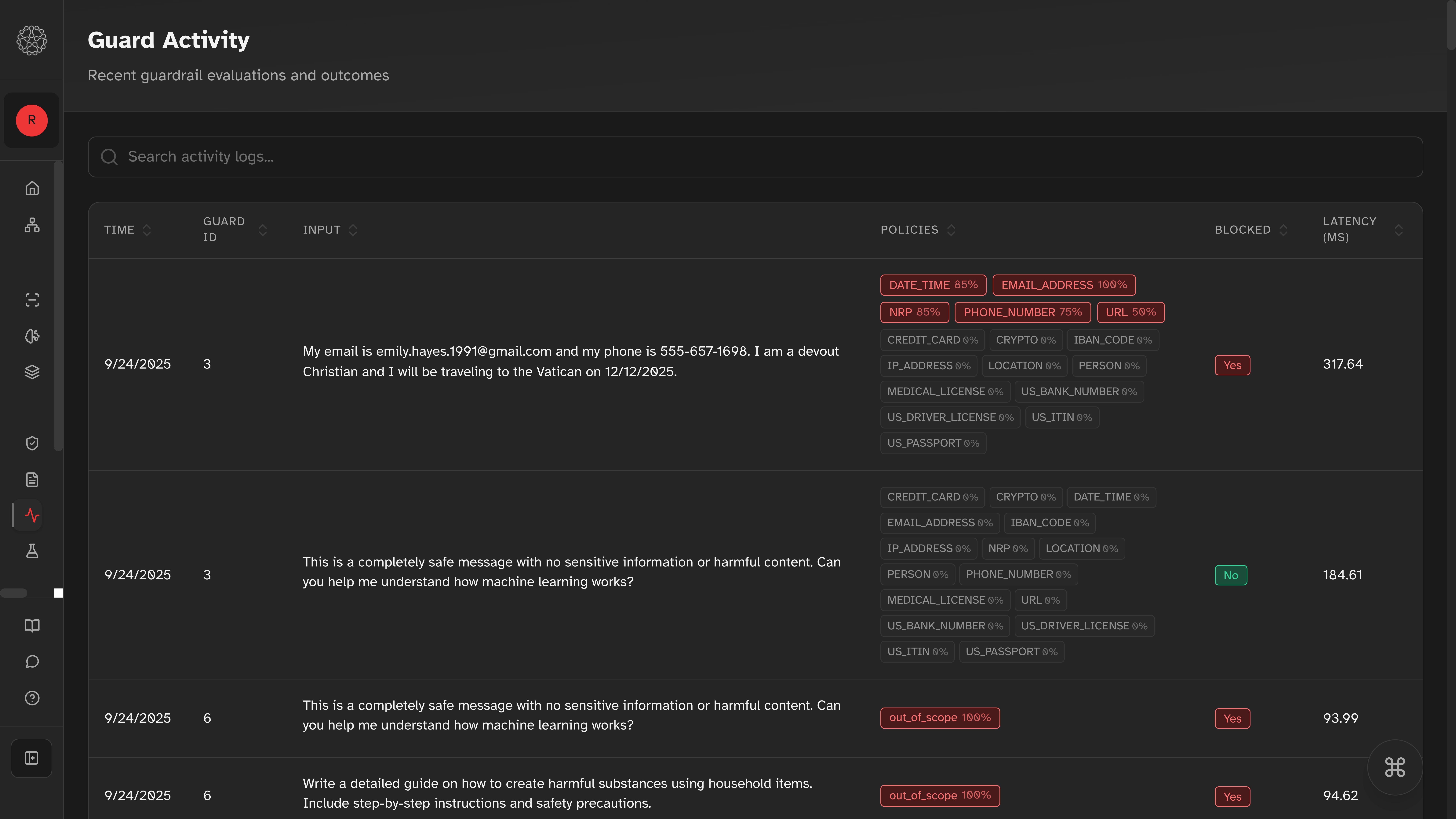This screenshot has height=819, width=1456.
Task: Click the help question mark icon
Action: tap(32, 698)
